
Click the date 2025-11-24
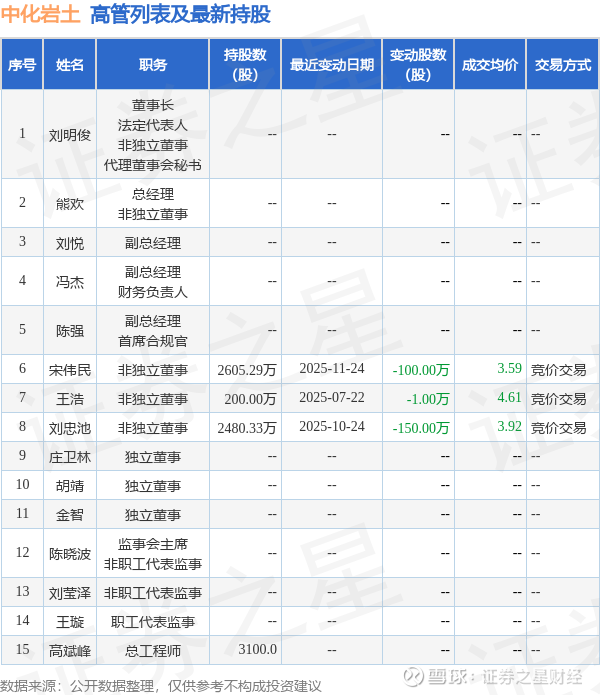[332, 368]
